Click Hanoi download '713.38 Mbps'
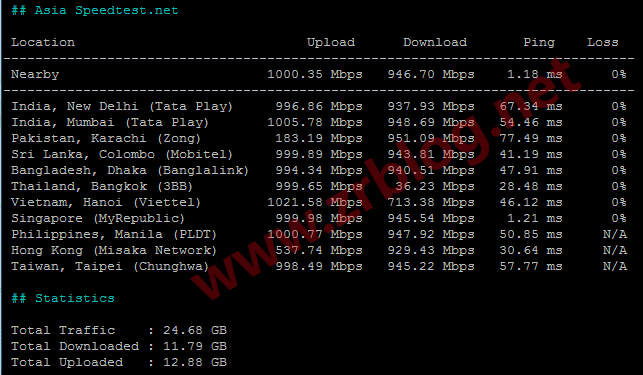 coord(431,202)
